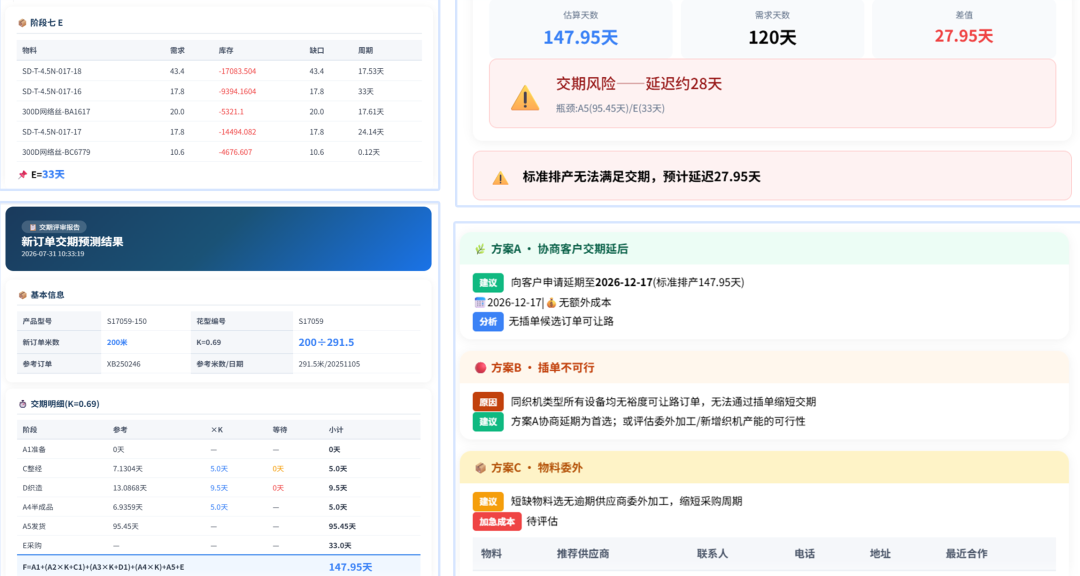Click the 差值 27.95天 value

click(964, 36)
